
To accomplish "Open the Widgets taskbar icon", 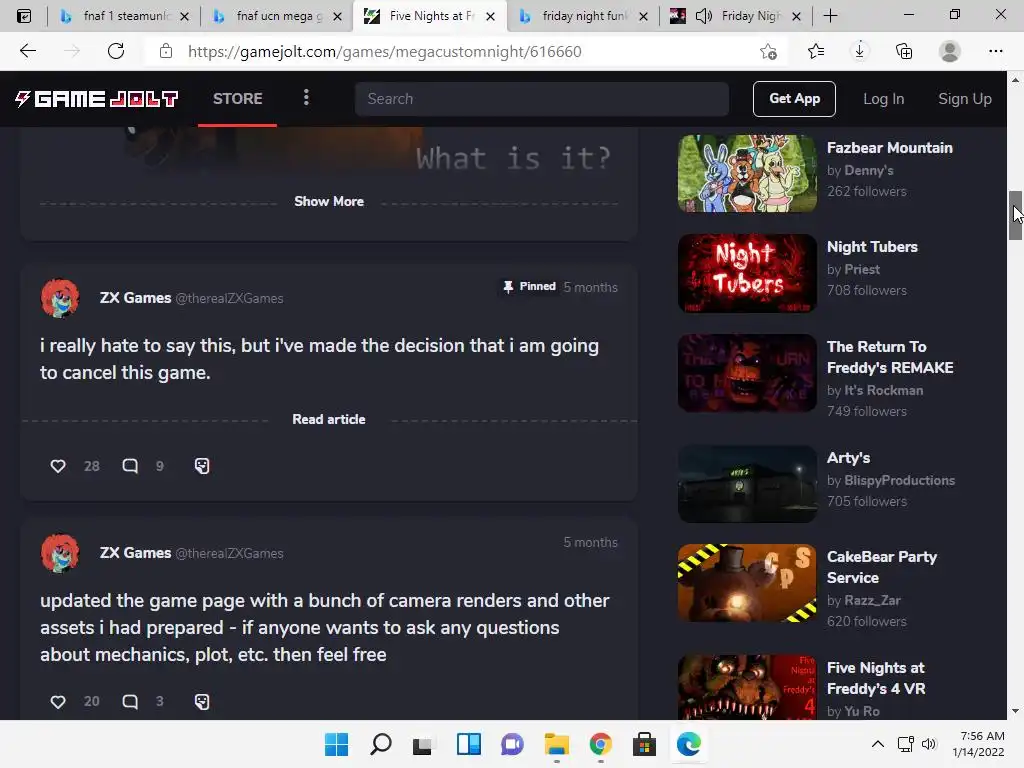I will coord(468,744).
